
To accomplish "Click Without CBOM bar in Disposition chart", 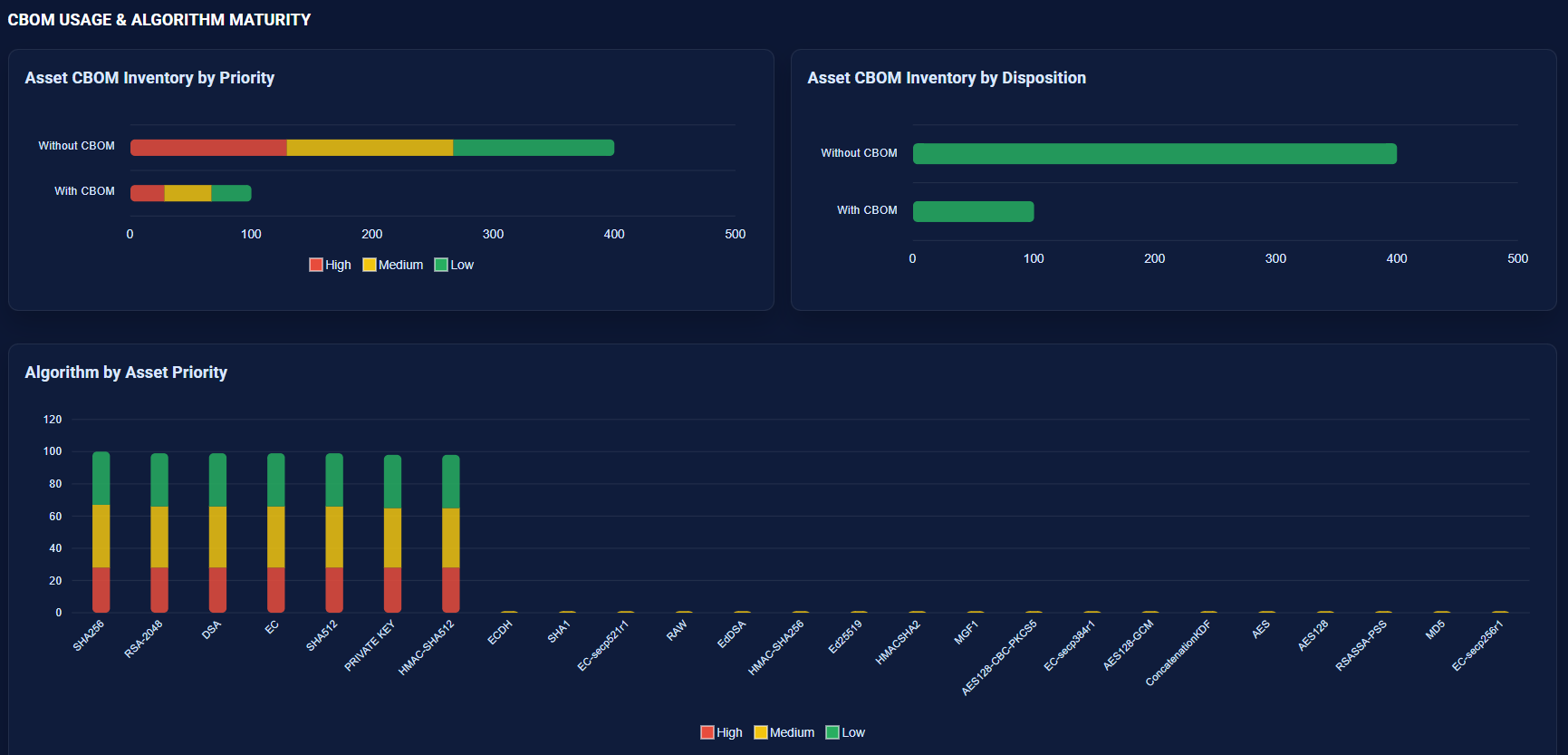I will (x=1155, y=153).
